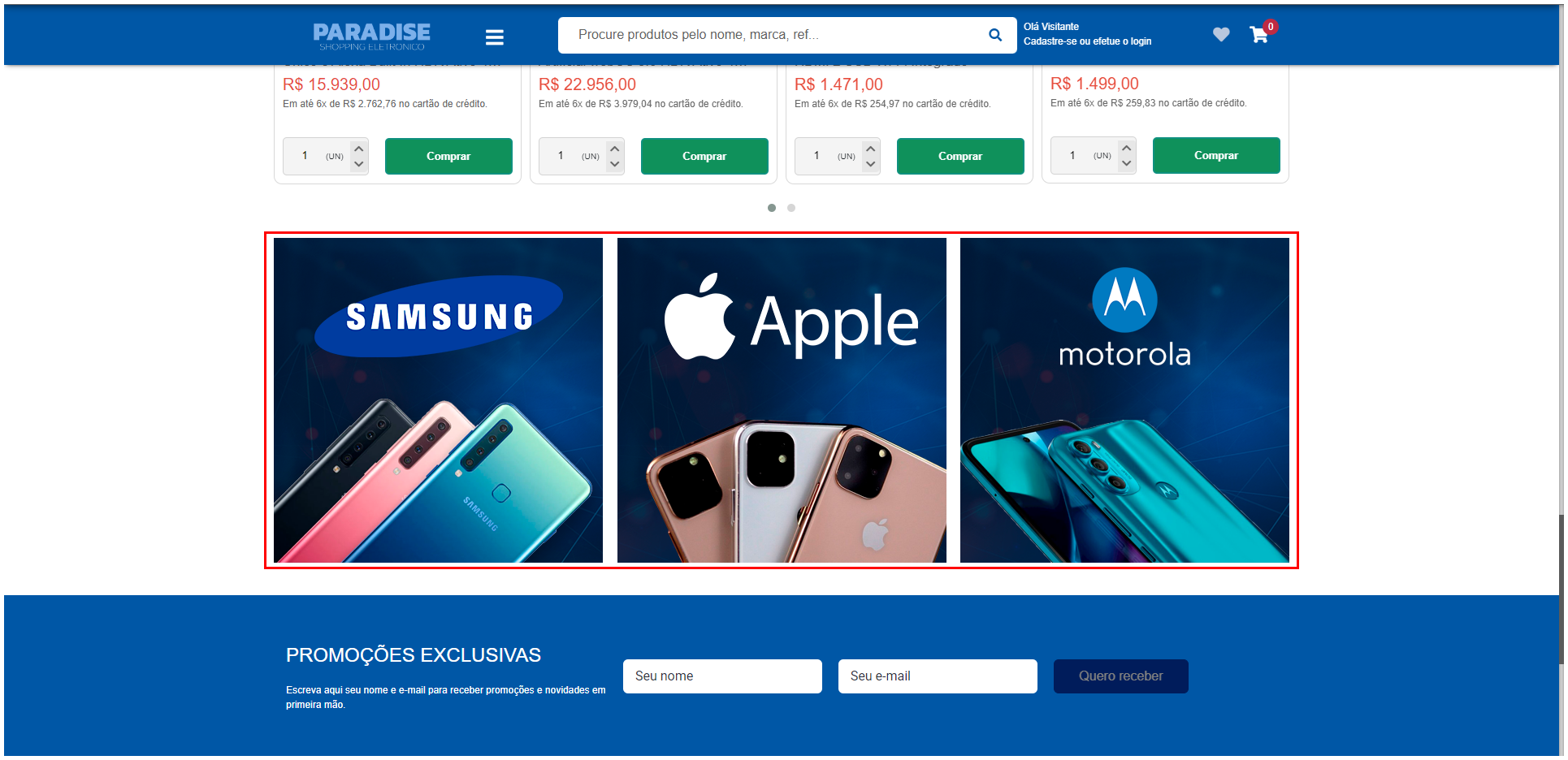Screen dimensions: 1568x760
Task: Buy the R$ 15.939,00 product with Comprar
Action: [x=448, y=156]
